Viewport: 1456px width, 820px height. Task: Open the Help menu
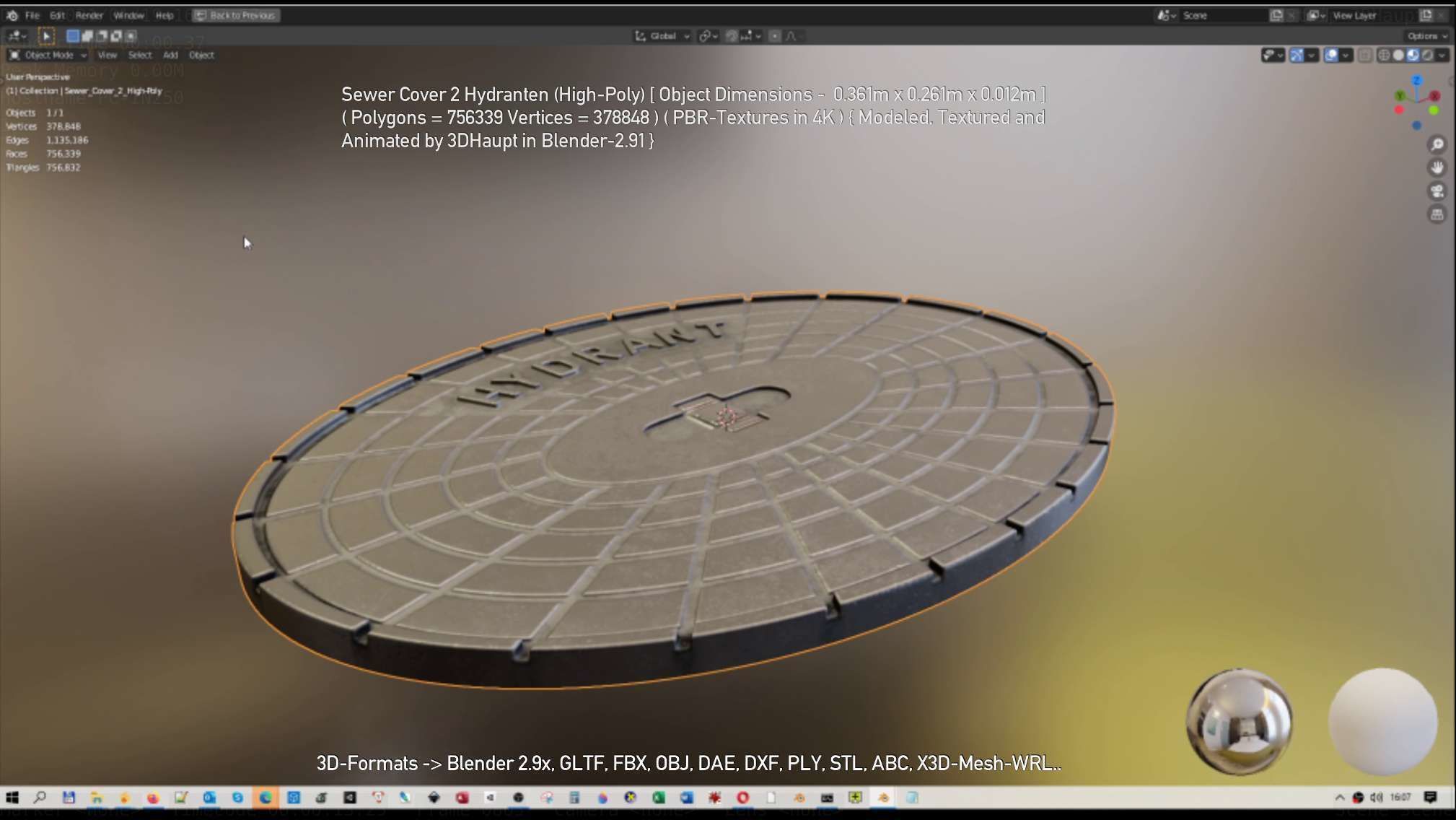(165, 15)
